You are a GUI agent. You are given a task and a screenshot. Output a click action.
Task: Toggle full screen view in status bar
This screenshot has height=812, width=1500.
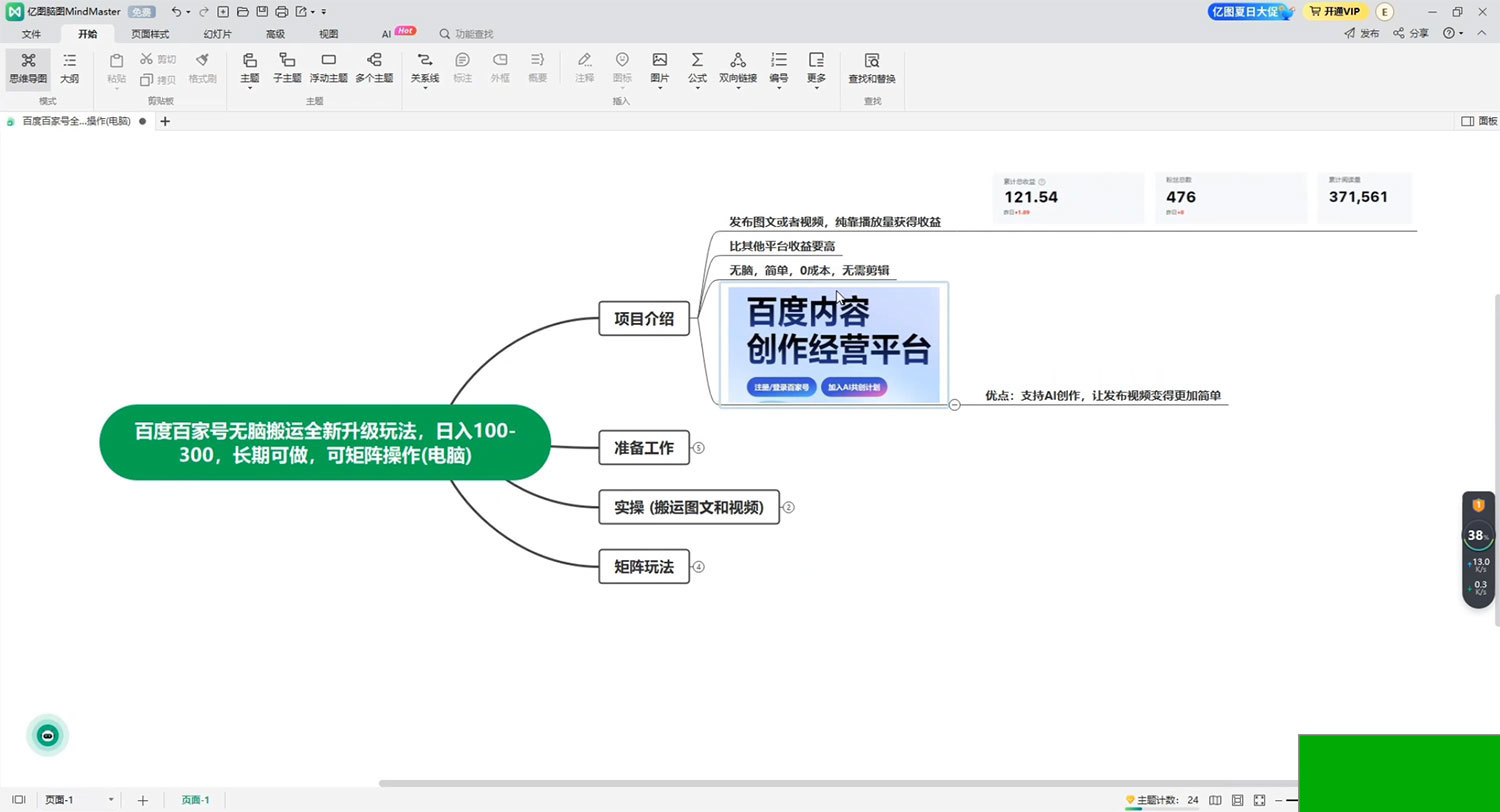tap(1260, 800)
